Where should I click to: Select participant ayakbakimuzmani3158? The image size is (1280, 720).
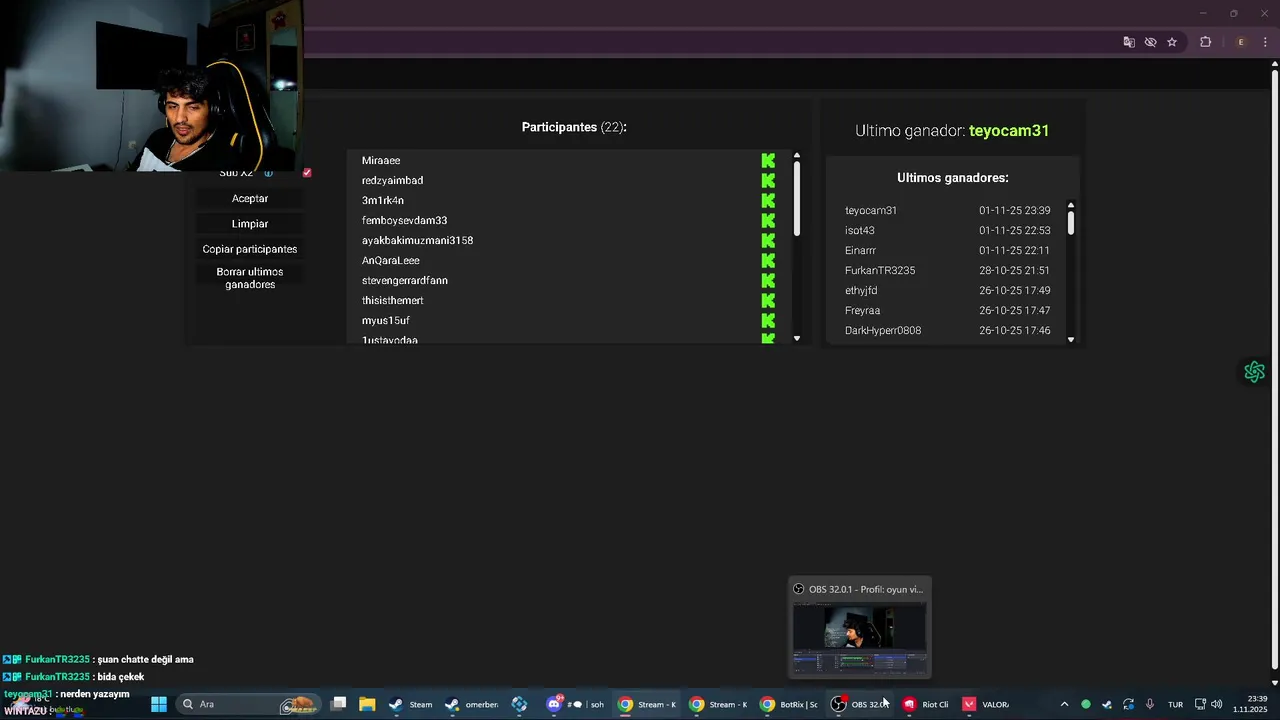click(x=417, y=240)
